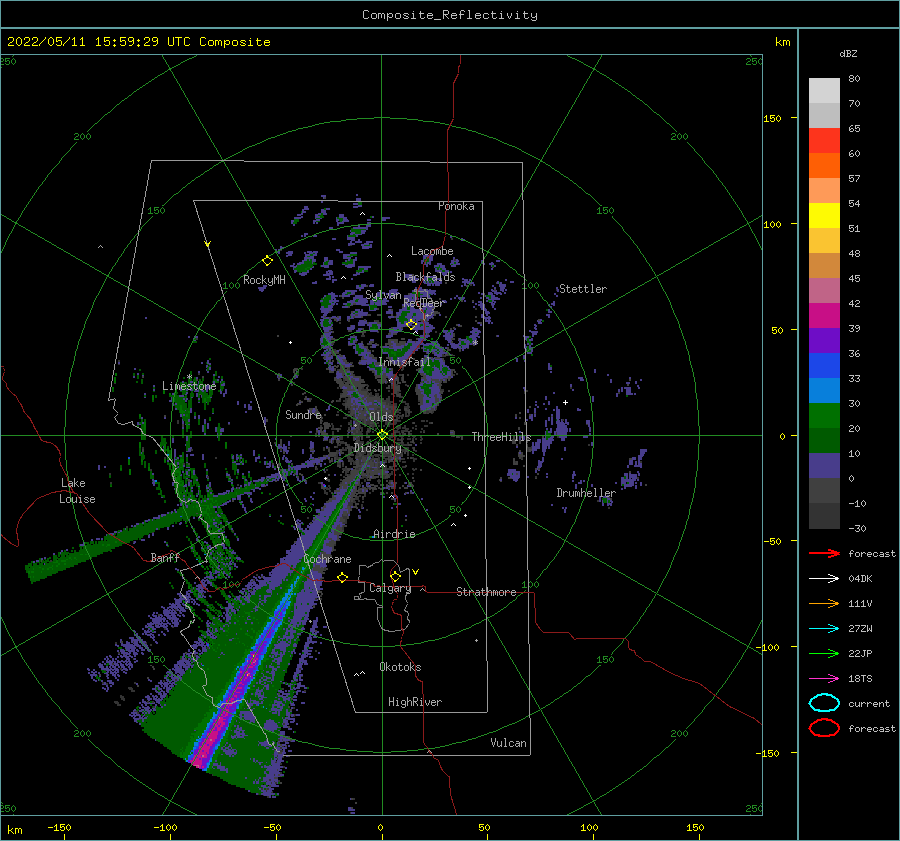Click the Banff label
The image size is (900, 841).
(165, 557)
